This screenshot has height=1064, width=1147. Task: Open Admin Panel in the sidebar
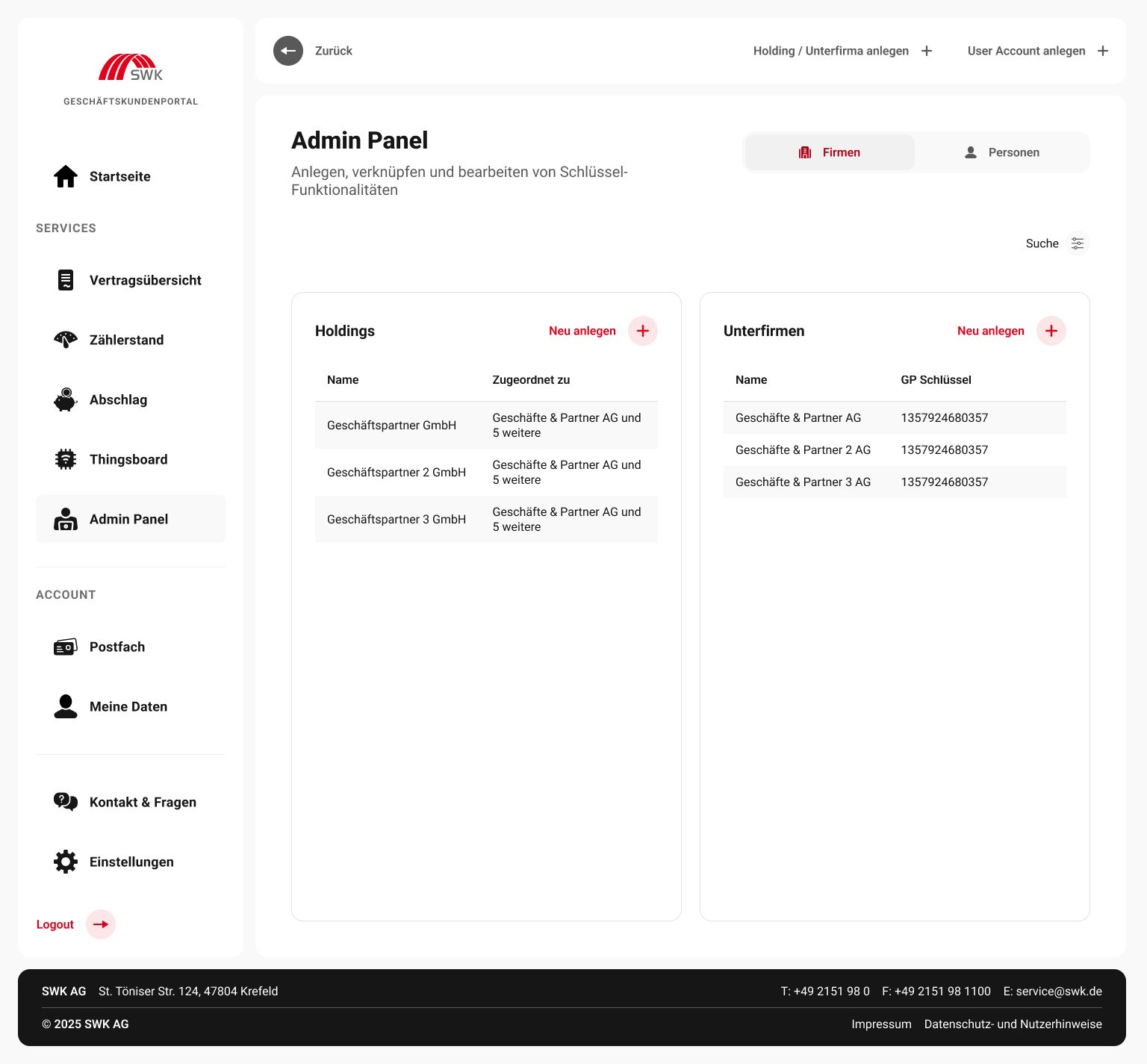click(x=131, y=519)
